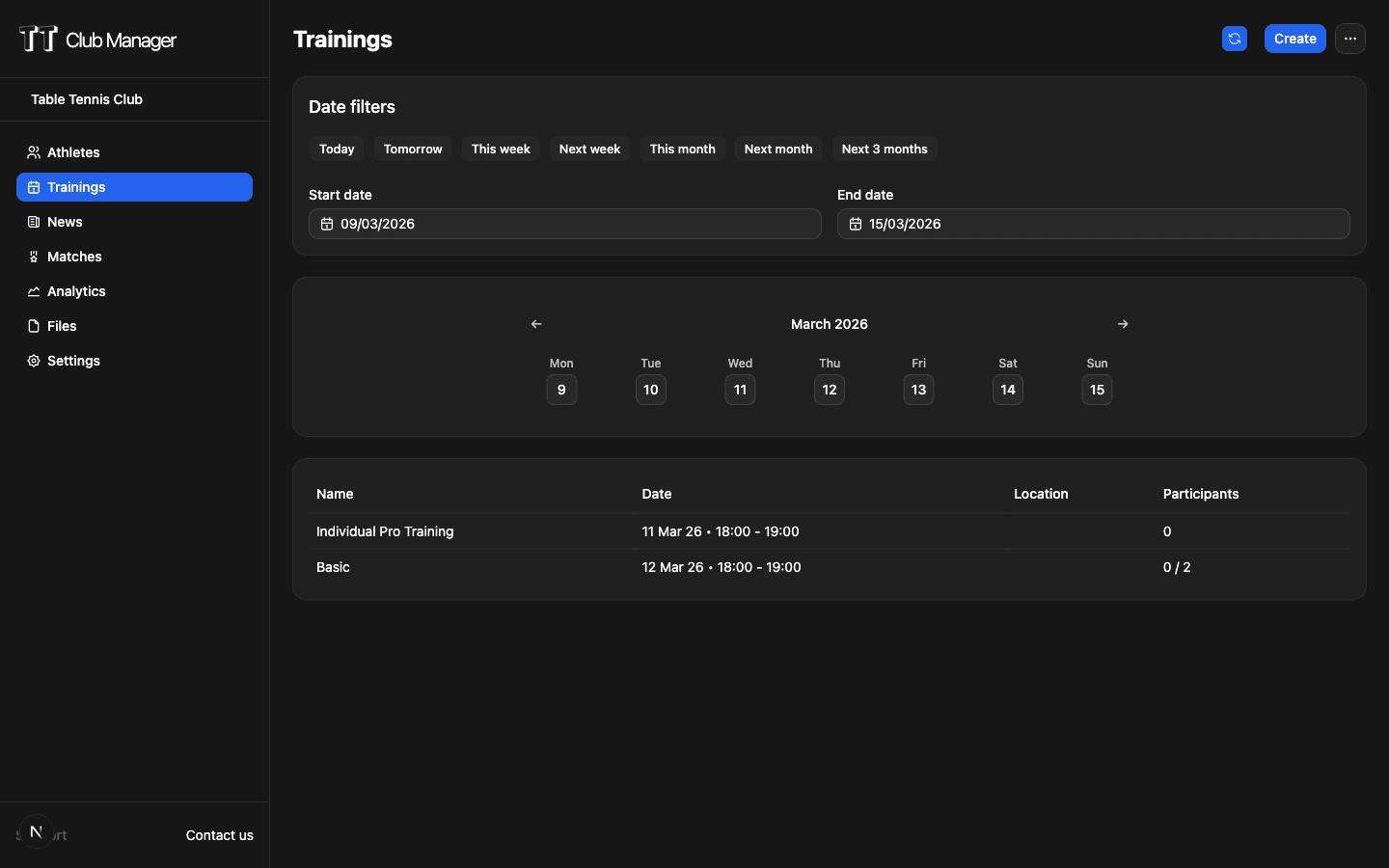
Task: Open the Individual Pro Training row
Action: coord(385,531)
